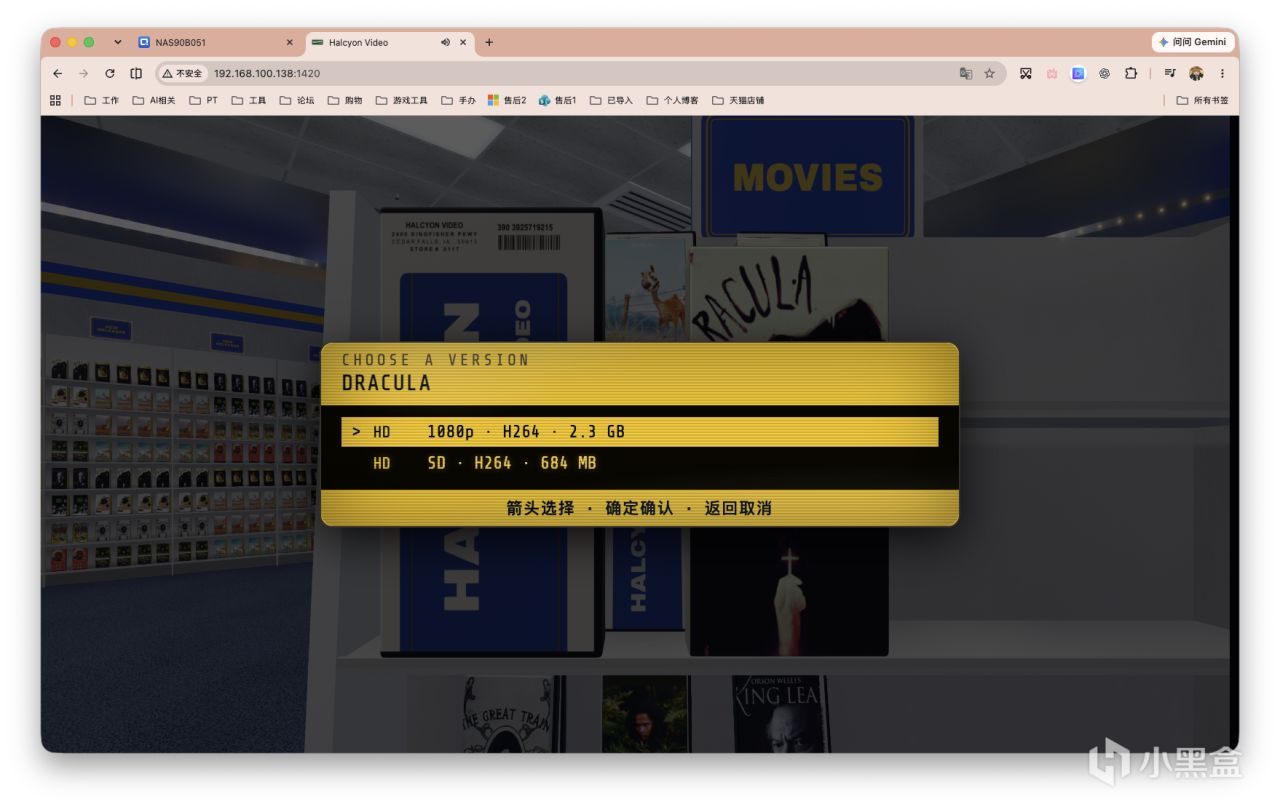Open the 游戏工具 bookmark folder
Viewport: 1280px width, 807px height.
[x=401, y=100]
